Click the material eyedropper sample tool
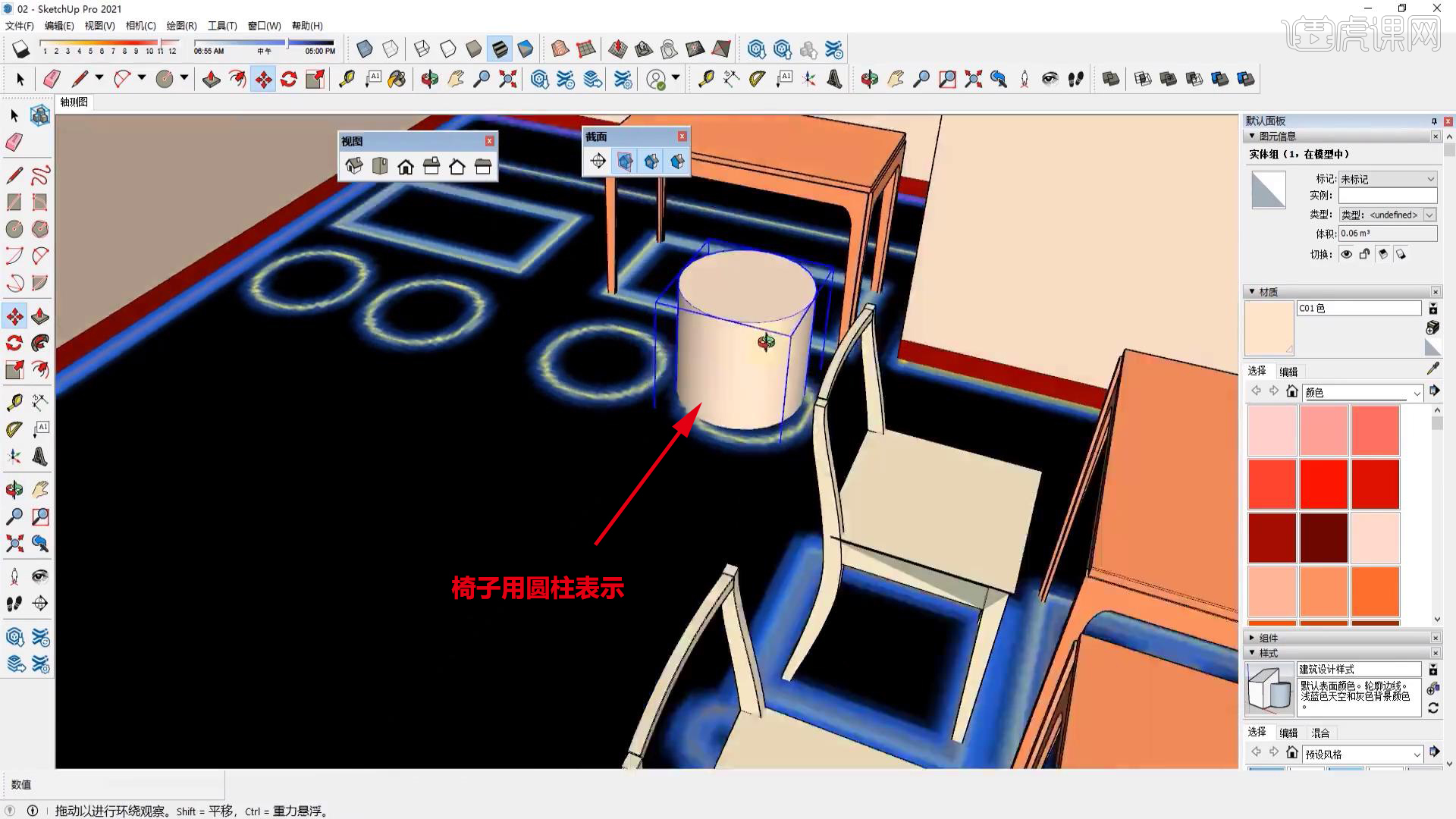1456x819 pixels. coord(1432,369)
